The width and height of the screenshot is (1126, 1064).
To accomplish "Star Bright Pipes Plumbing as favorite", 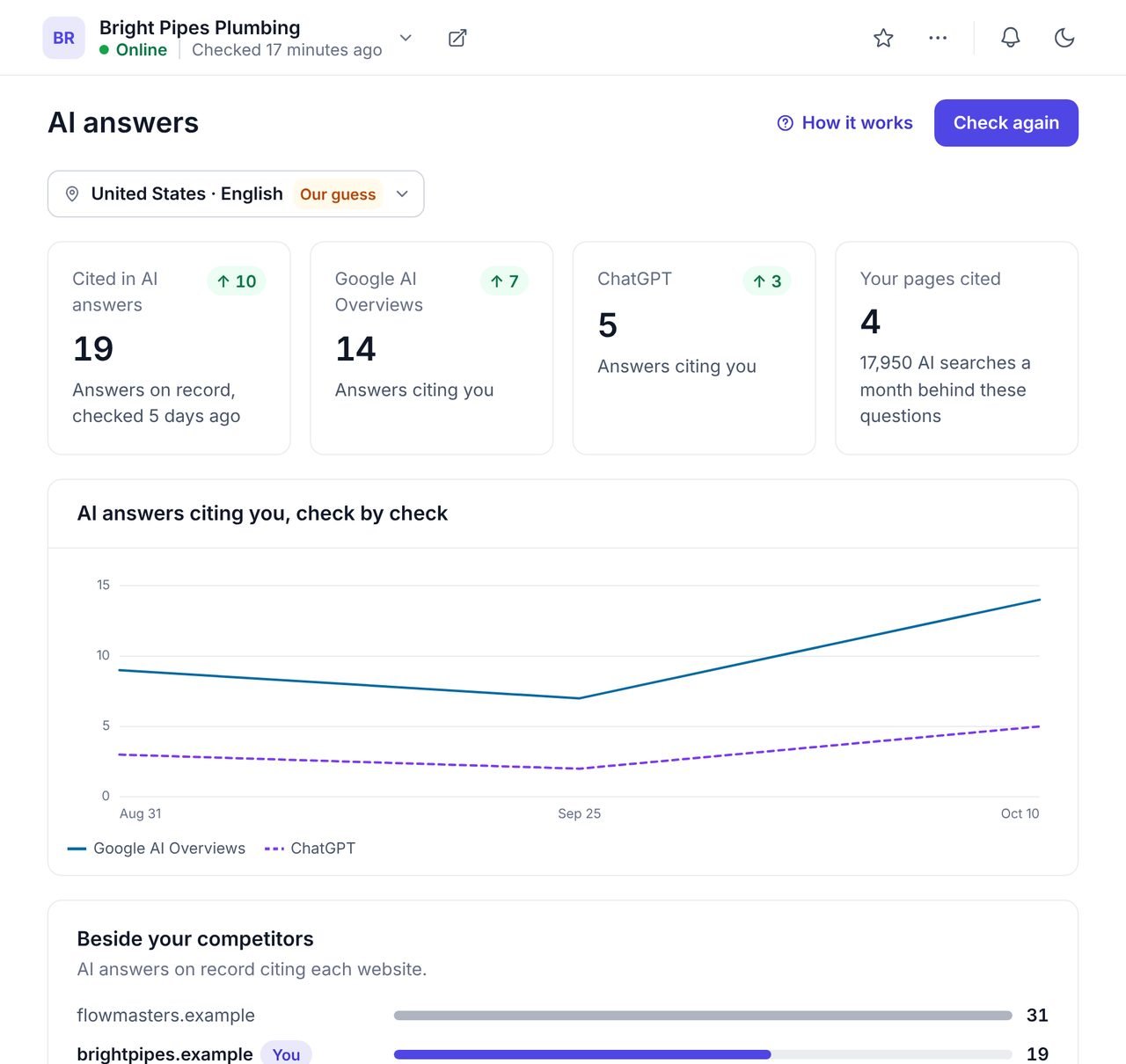I will click(883, 38).
